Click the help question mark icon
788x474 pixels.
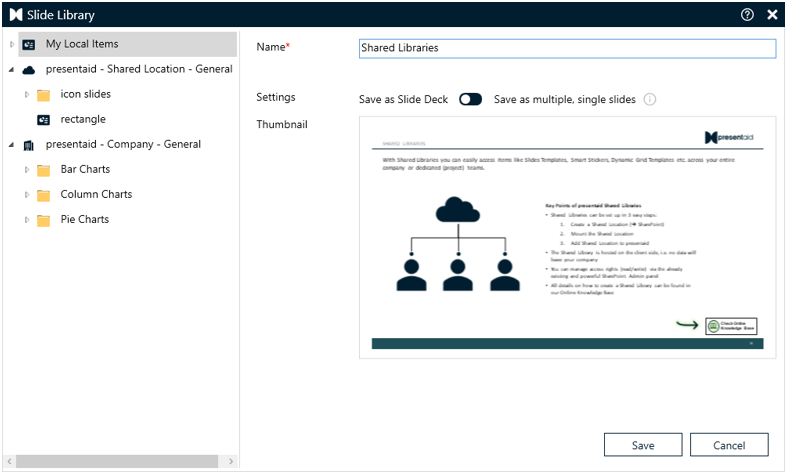click(747, 15)
